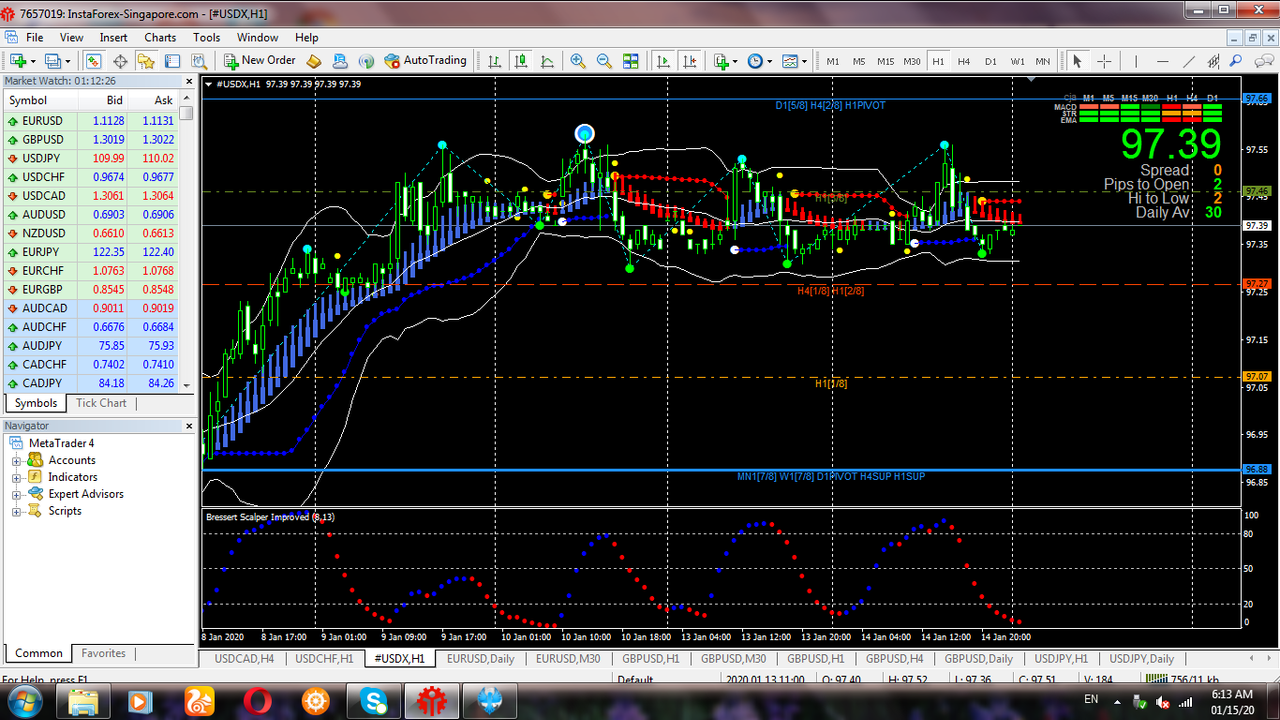This screenshot has width=1280, height=720.
Task: Switch chart to line chart style
Action: (x=547, y=61)
